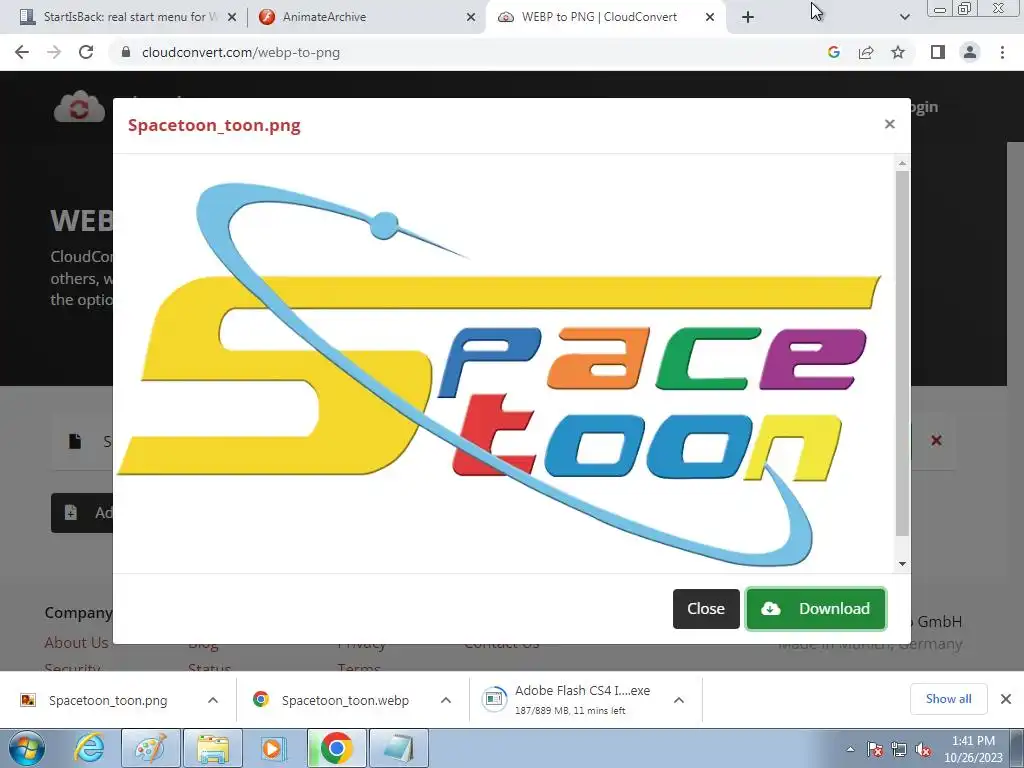
Task: View site security lock information
Action: pyautogui.click(x=126, y=52)
